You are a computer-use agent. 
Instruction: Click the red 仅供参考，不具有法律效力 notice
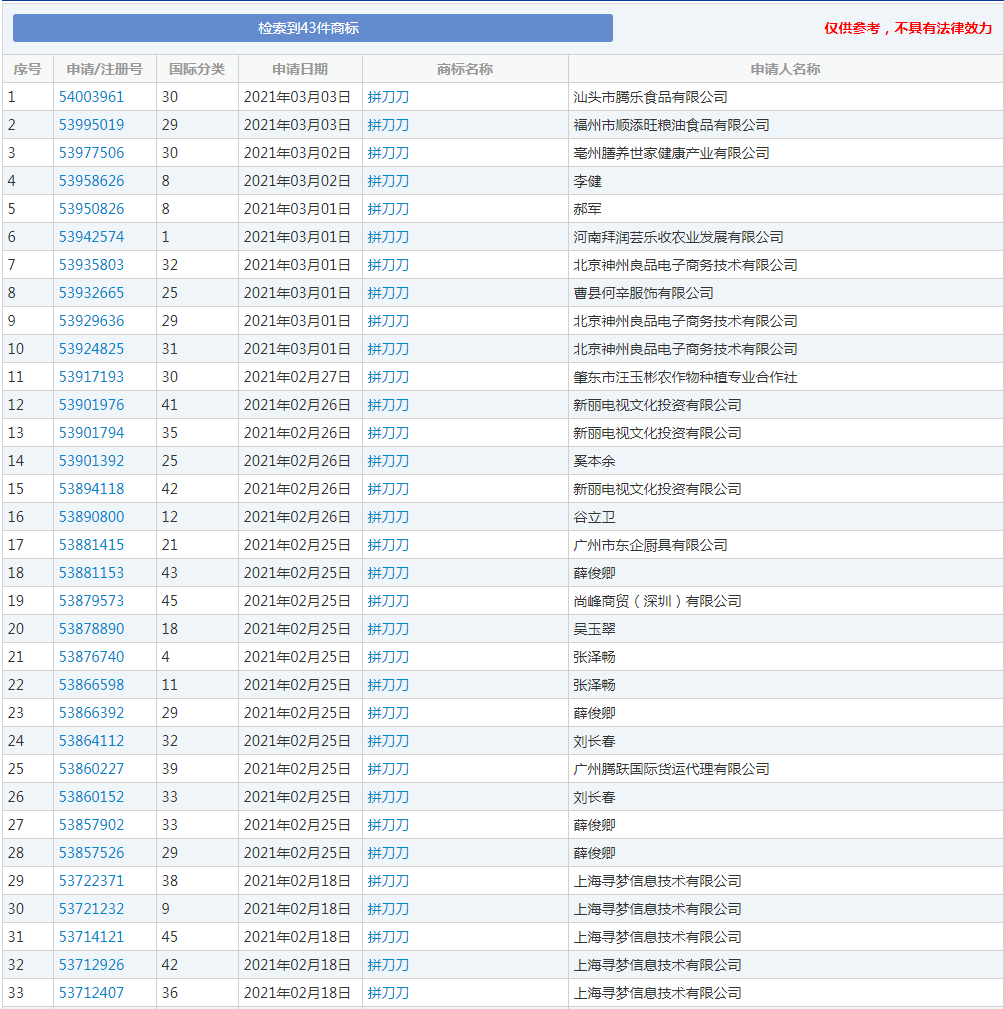tap(908, 28)
